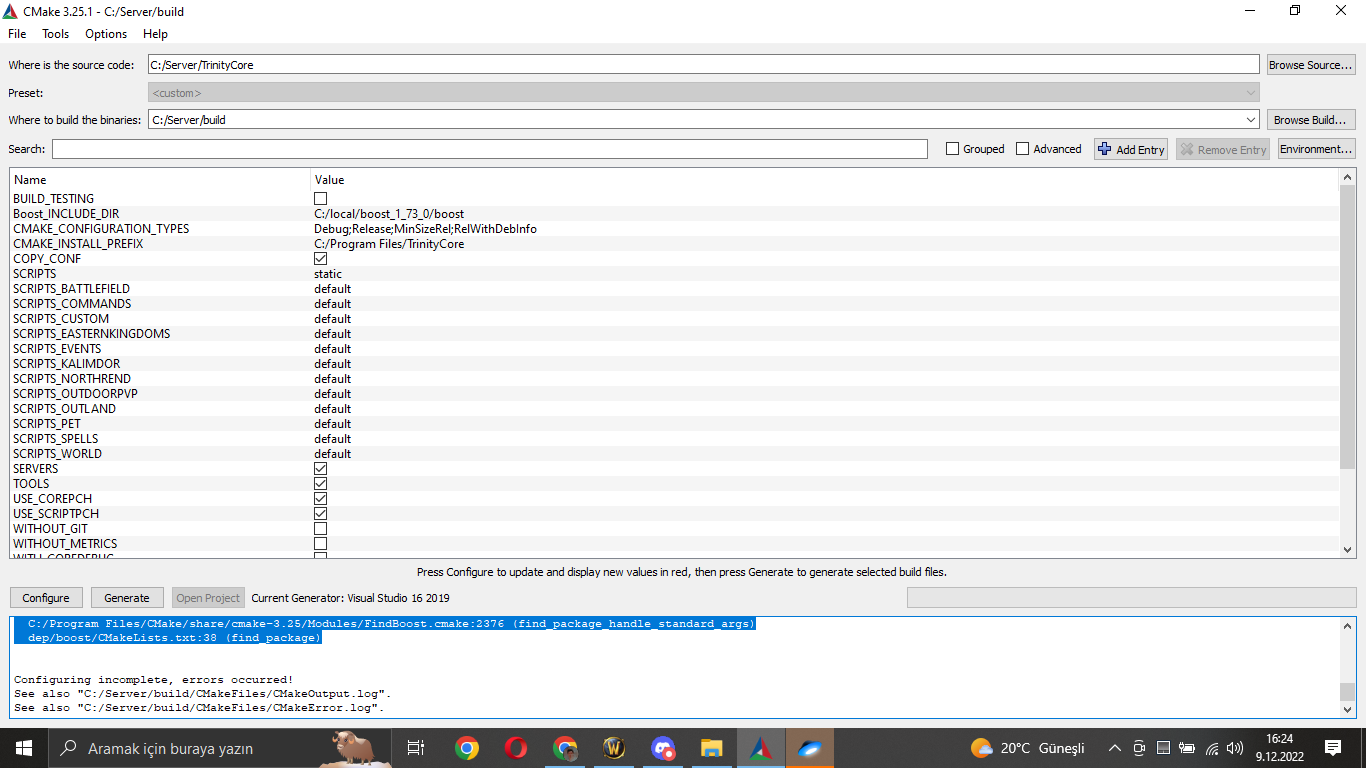The width and height of the screenshot is (1366, 768).
Task: Select SCRIPTS value 'static'
Action: (x=328, y=274)
